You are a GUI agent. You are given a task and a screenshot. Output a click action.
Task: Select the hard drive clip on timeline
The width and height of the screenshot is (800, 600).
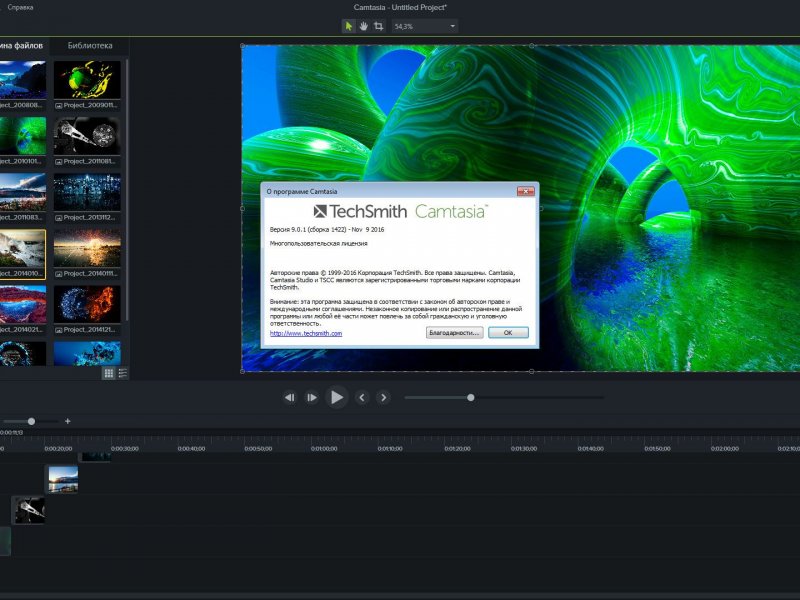pos(29,510)
